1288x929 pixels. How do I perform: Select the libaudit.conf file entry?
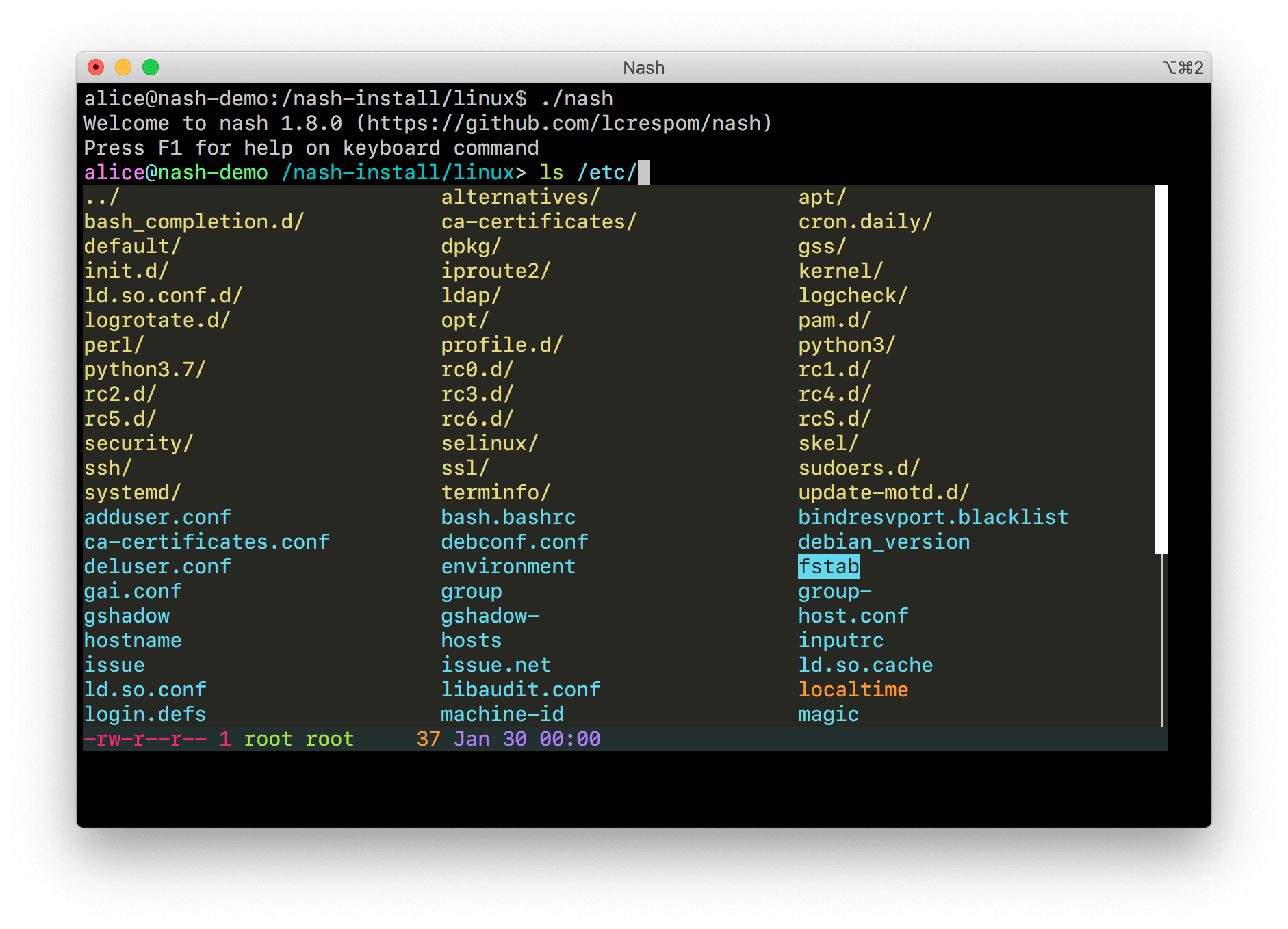pyautogui.click(x=520, y=690)
